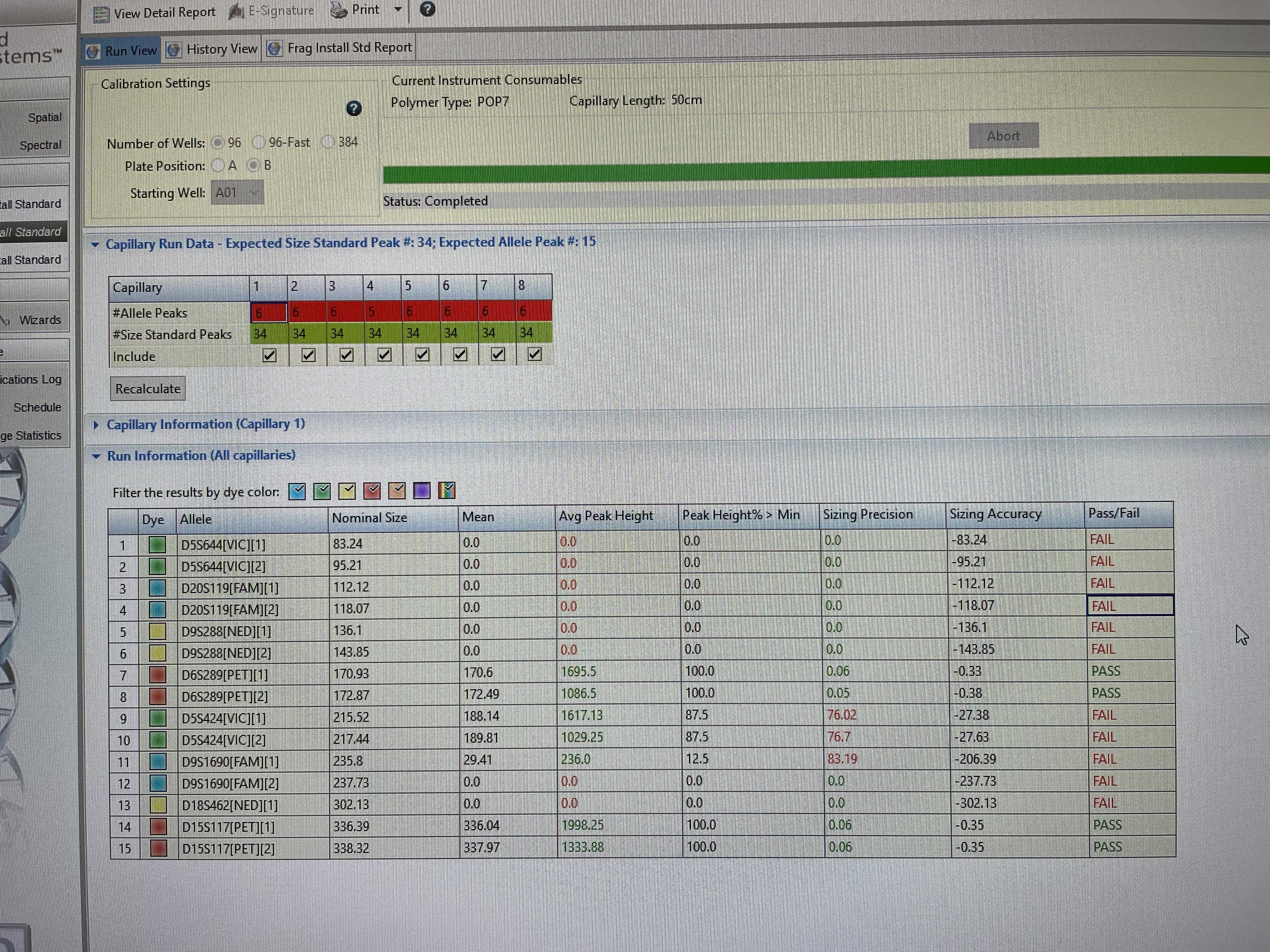Toggle Include checkbox for capillary 5

coord(422,354)
